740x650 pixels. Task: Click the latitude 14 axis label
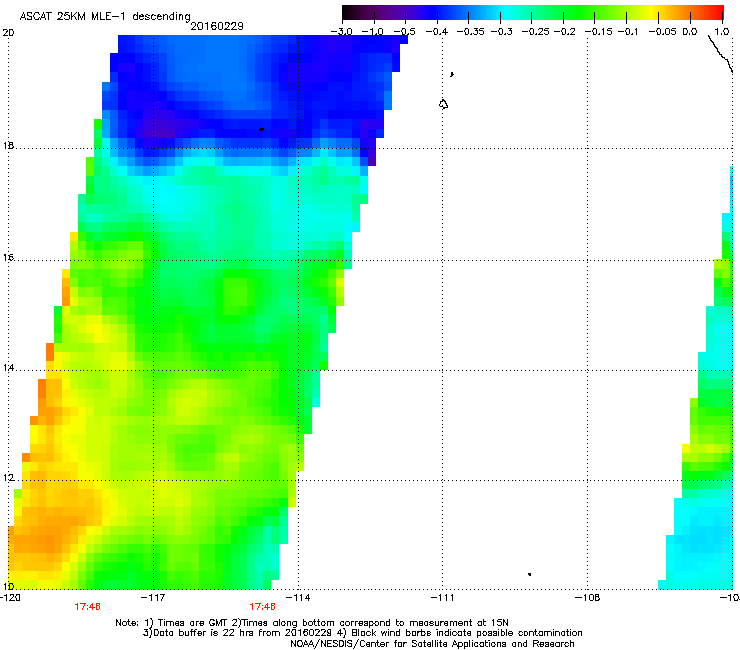click(8, 368)
